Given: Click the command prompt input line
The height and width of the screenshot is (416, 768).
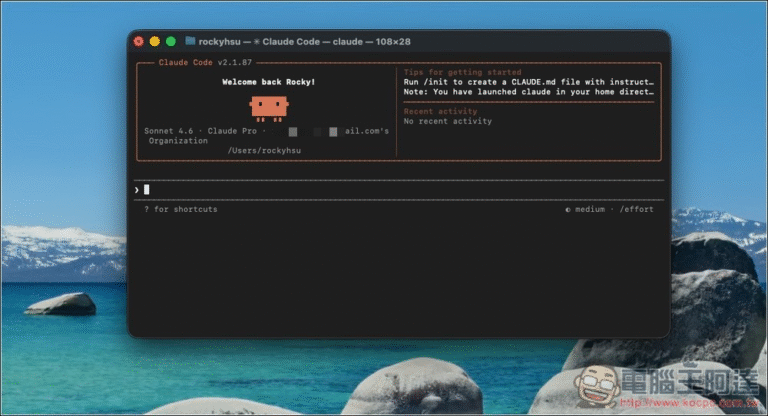Looking at the screenshot, I should (x=400, y=189).
